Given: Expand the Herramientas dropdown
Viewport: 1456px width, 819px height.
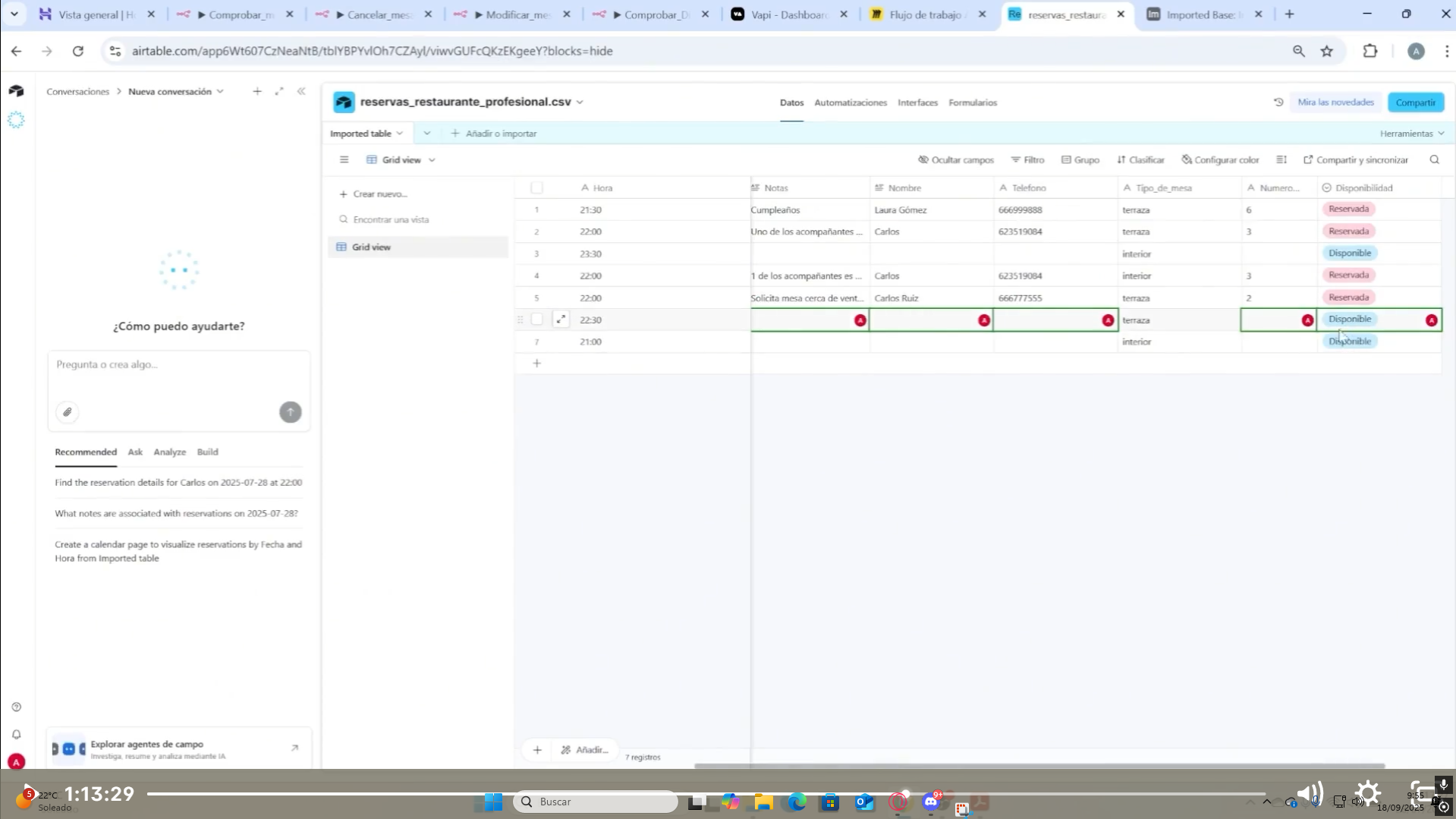Looking at the screenshot, I should 1411,134.
